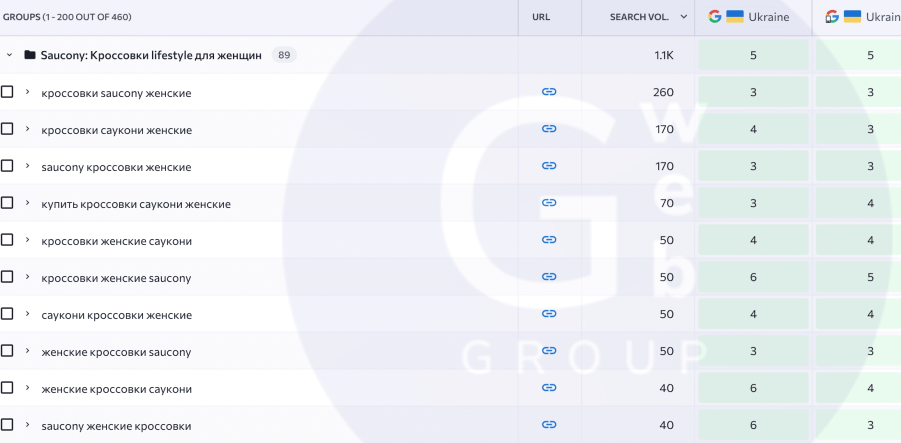The image size is (901, 443).
Task: Select checkbox next to купить кроссовки саукони женские
Action: pos(8,203)
